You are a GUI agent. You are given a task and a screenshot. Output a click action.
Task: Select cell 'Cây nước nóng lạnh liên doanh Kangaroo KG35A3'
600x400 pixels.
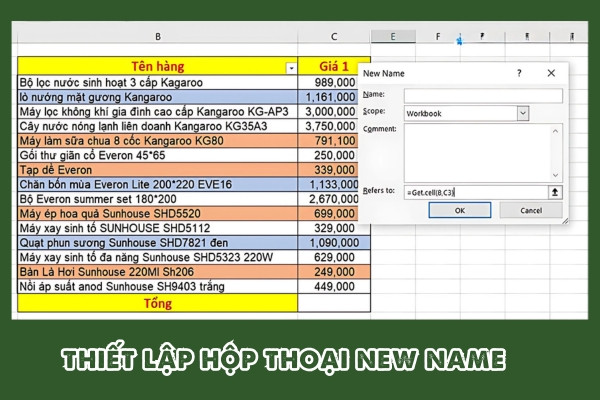point(158,126)
